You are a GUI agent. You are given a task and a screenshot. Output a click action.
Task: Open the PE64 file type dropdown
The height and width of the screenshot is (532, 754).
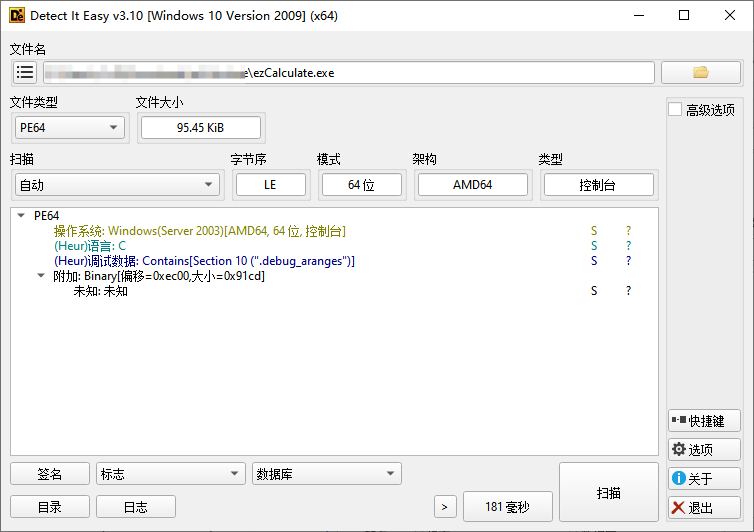[x=70, y=128]
